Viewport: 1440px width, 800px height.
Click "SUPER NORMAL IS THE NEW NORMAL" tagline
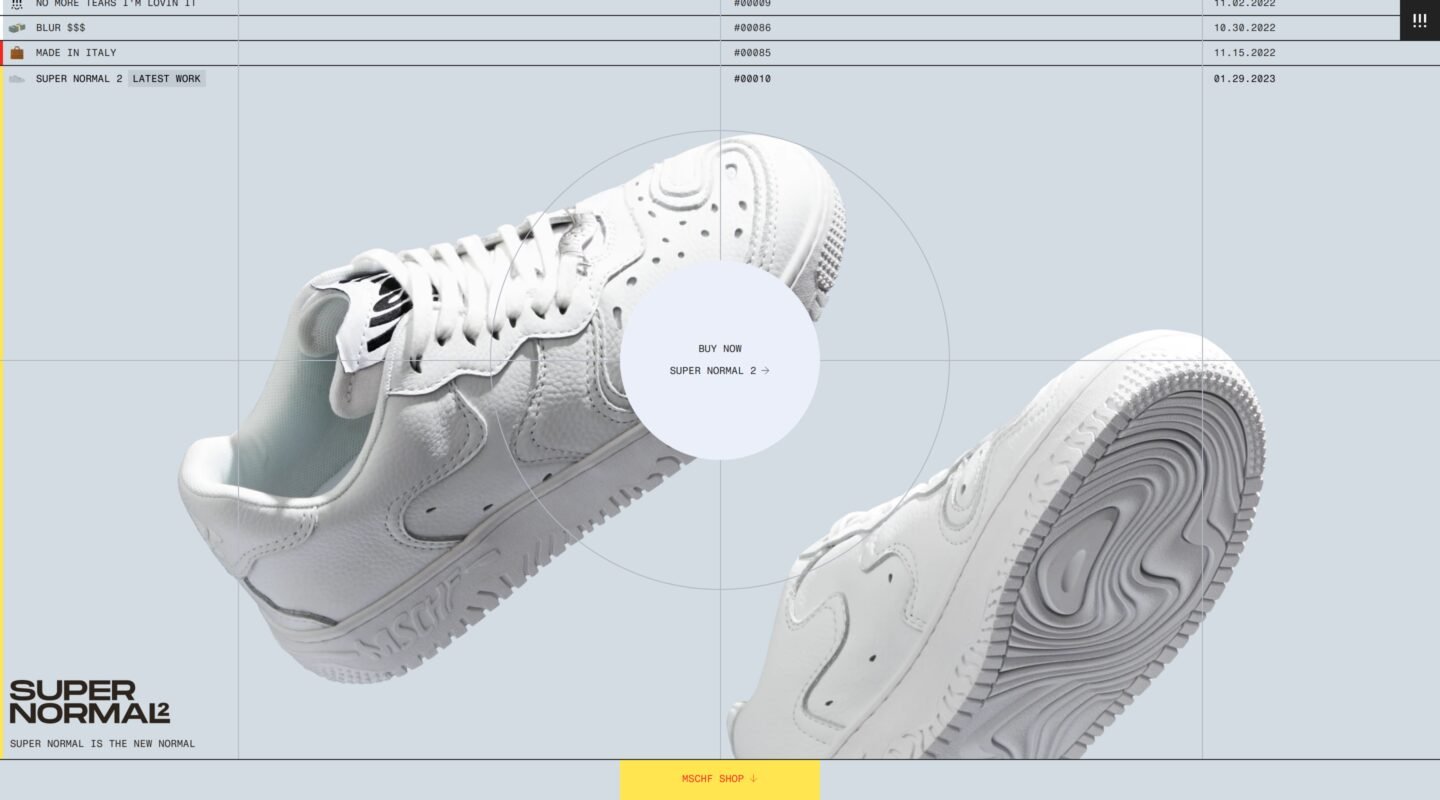[x=103, y=744]
